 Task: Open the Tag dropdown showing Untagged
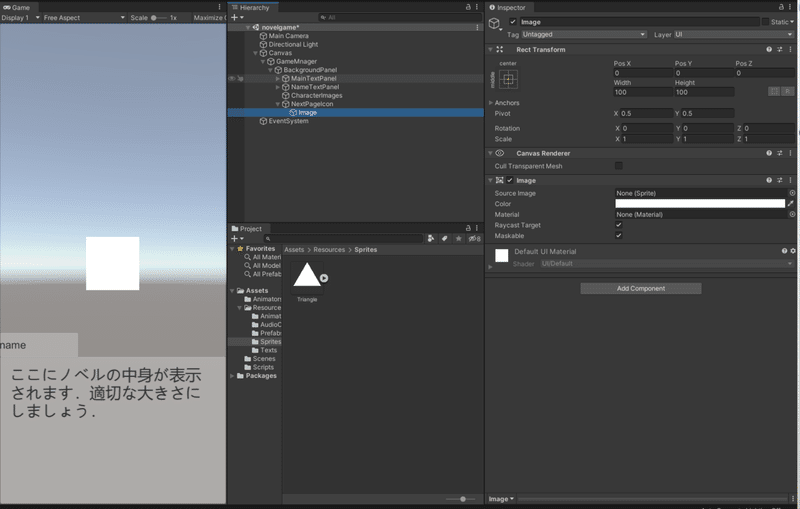coord(584,34)
